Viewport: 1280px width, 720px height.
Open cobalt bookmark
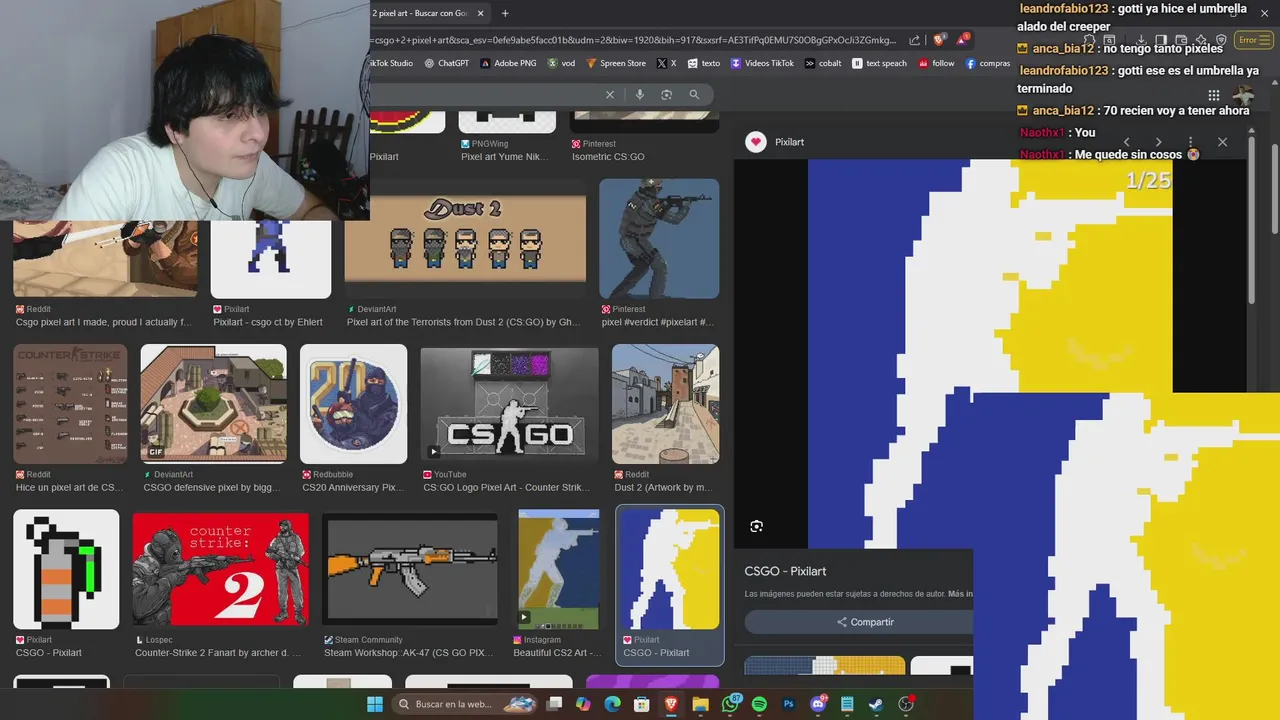coord(823,63)
